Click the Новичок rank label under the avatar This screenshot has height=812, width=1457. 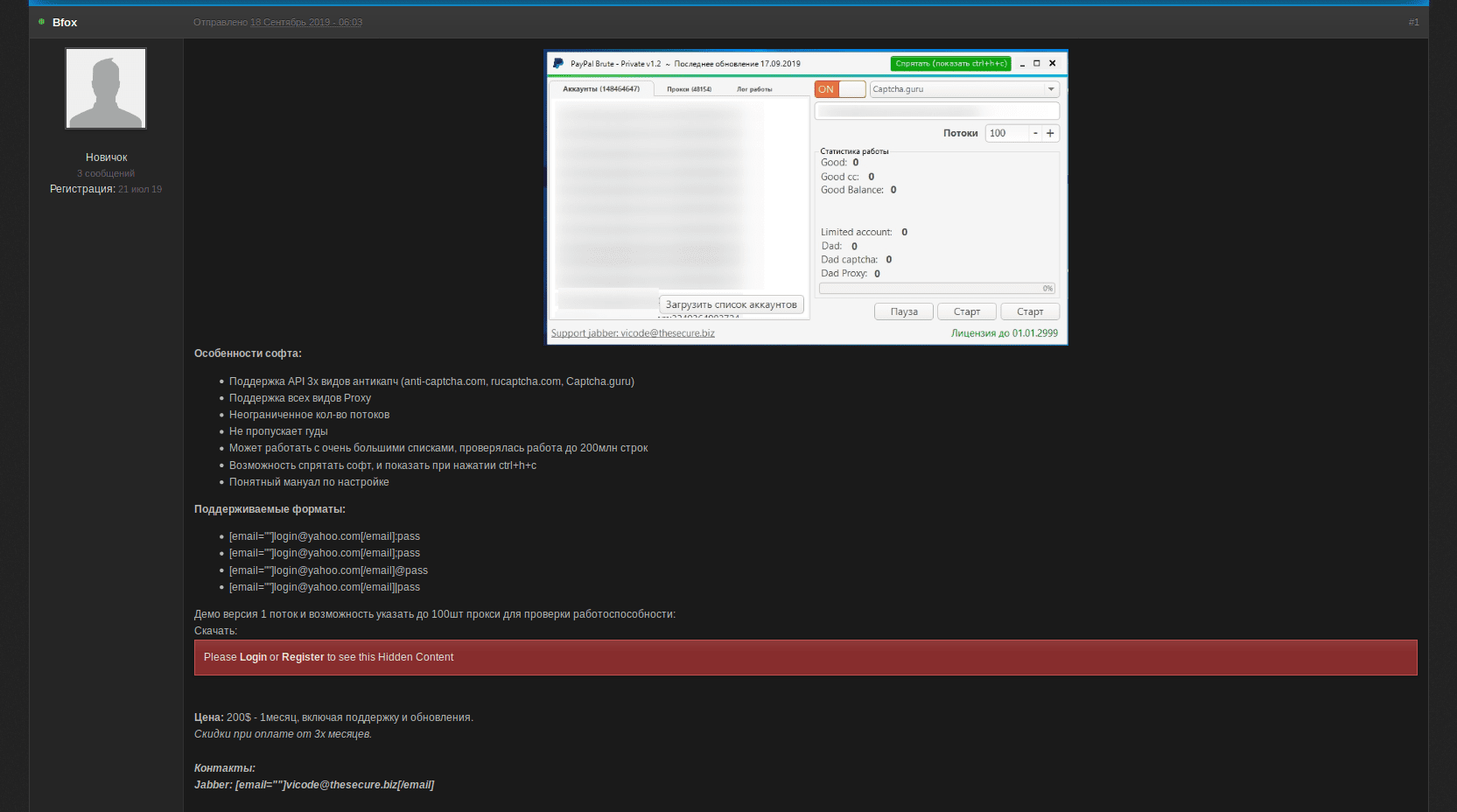click(x=106, y=157)
